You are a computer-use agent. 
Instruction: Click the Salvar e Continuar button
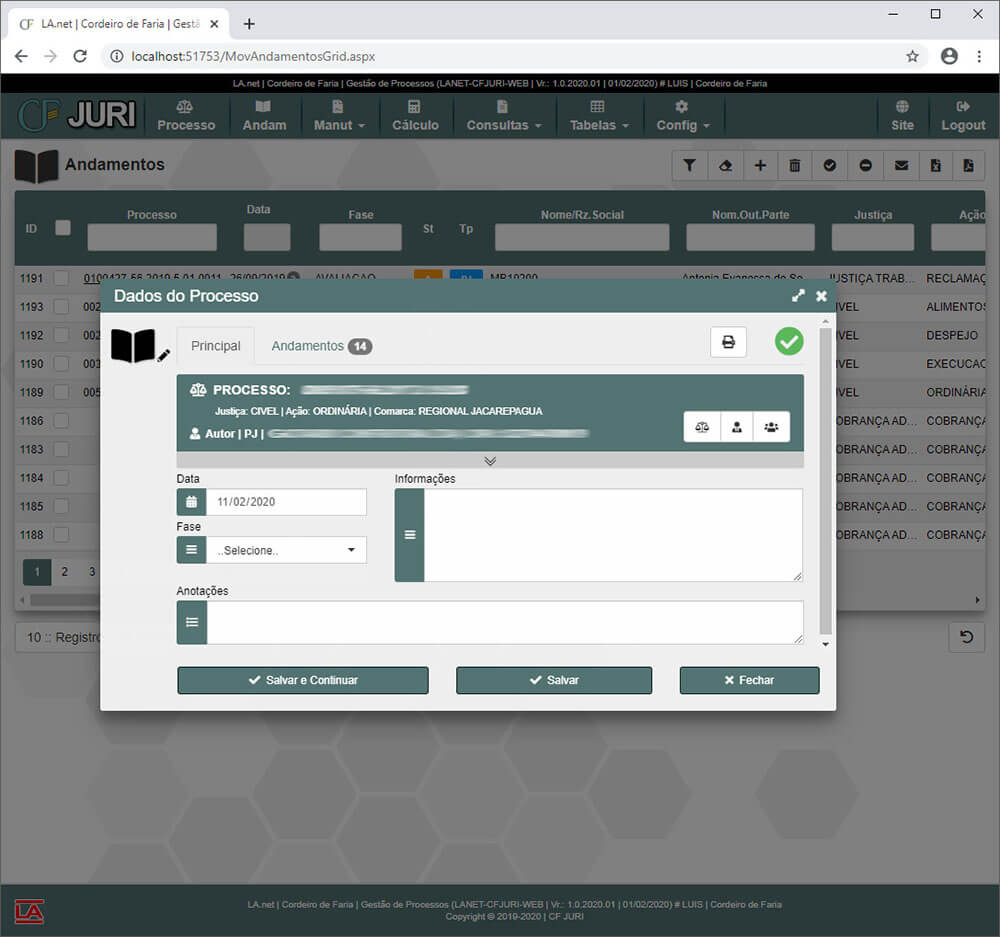(303, 680)
